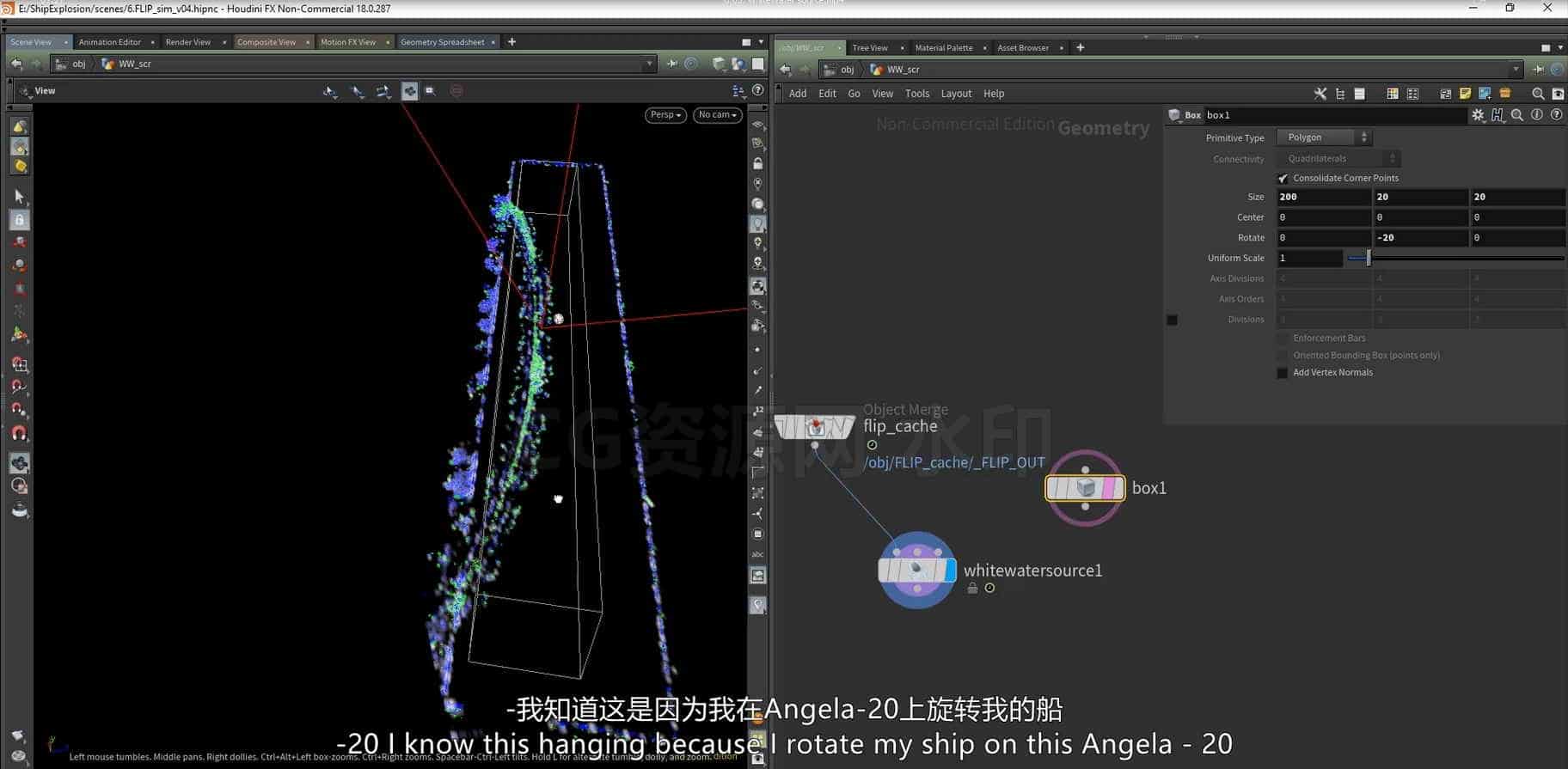Screen dimensions: 1568x769
Task: Toggle the padlock flag under whitewatersource1
Action: click(x=972, y=589)
